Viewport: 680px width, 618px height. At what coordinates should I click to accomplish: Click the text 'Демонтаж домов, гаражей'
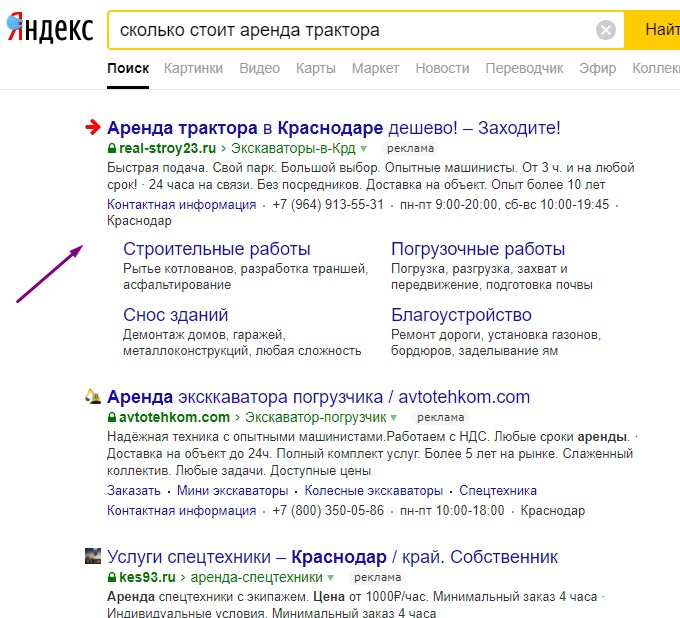point(204,335)
